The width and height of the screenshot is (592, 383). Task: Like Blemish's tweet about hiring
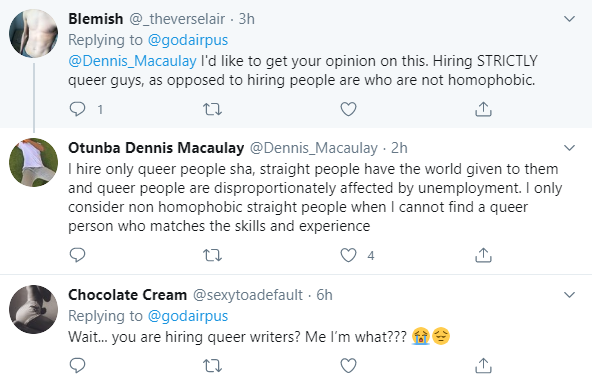click(348, 109)
